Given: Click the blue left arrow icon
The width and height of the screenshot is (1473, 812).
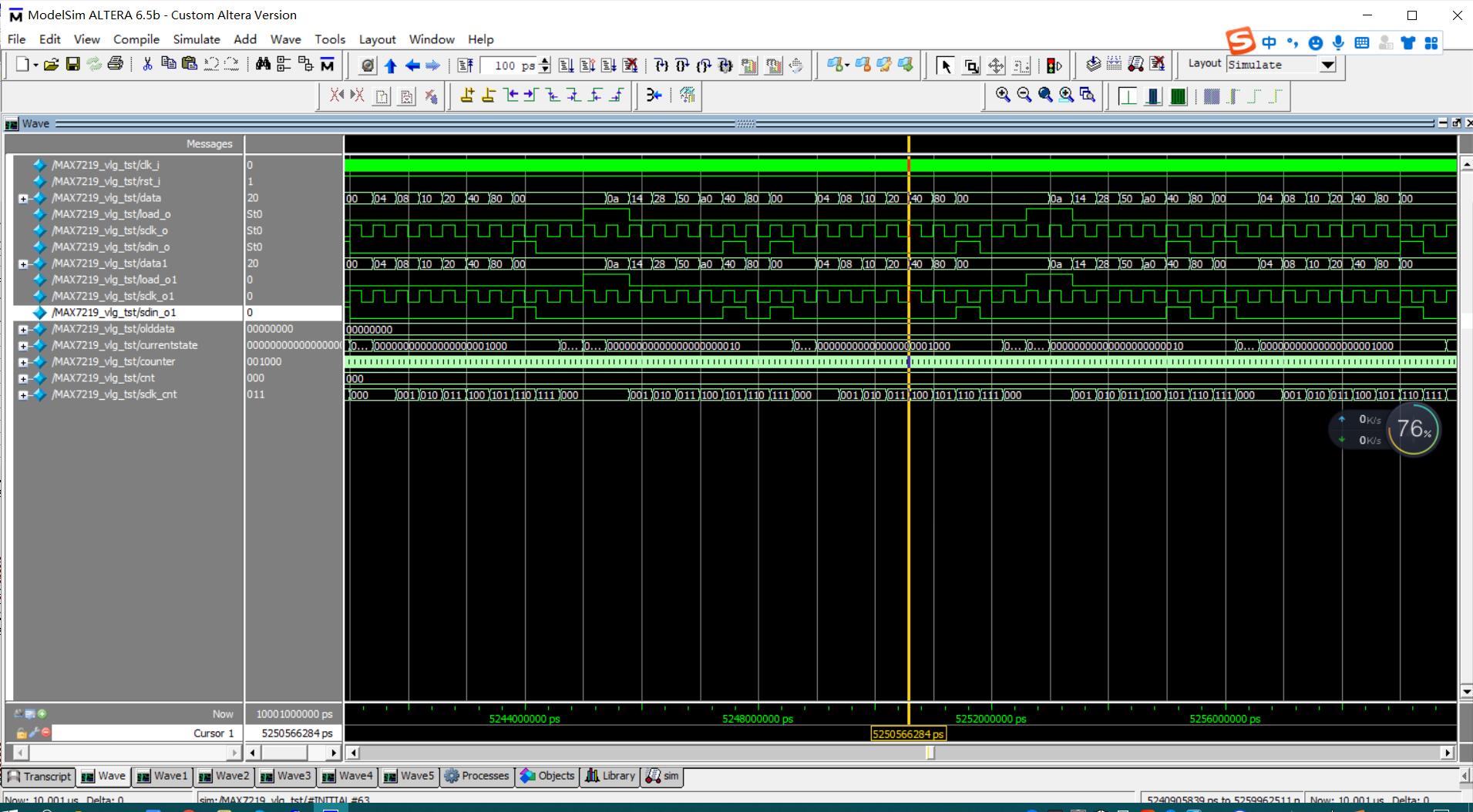Looking at the screenshot, I should 412,65.
